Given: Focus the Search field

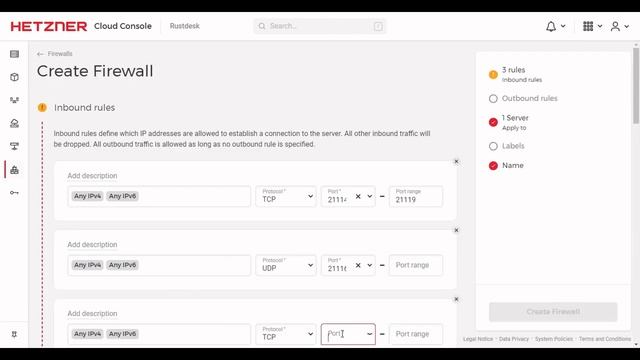Looking at the screenshot, I should coord(320,26).
